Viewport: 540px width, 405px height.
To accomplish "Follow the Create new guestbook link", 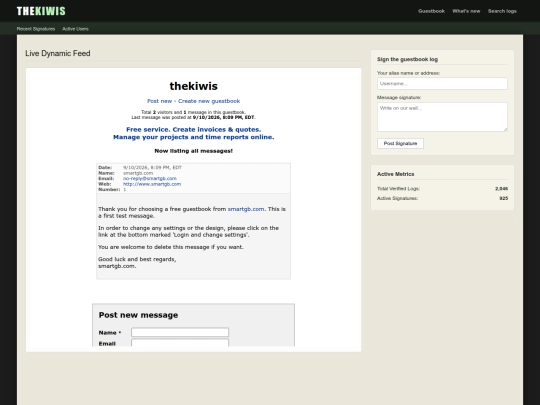I will tap(209, 101).
